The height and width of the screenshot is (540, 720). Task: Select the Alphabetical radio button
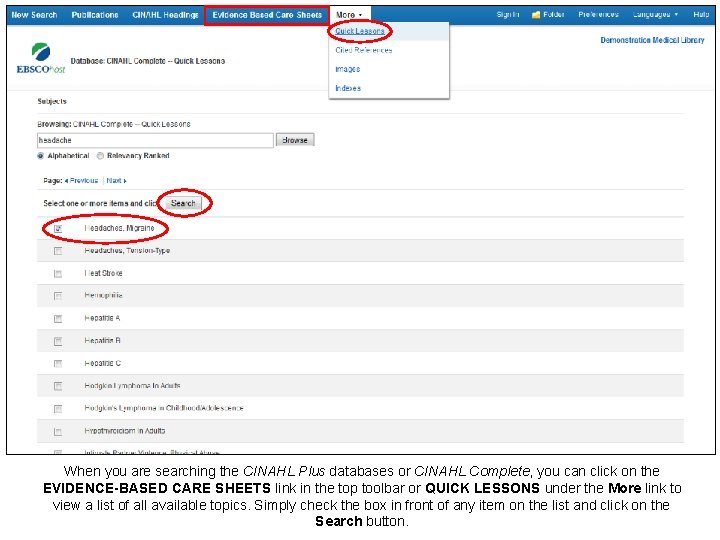[41, 156]
